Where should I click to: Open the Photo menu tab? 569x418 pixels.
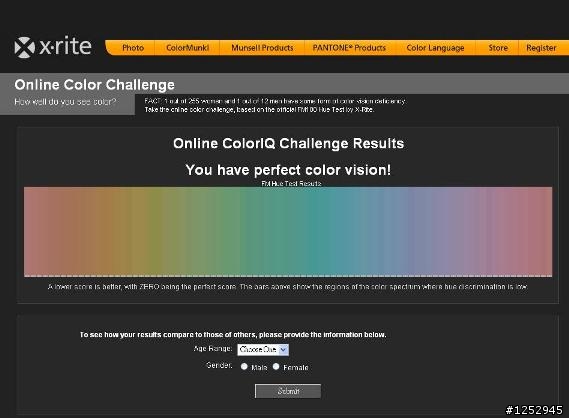click(x=133, y=48)
